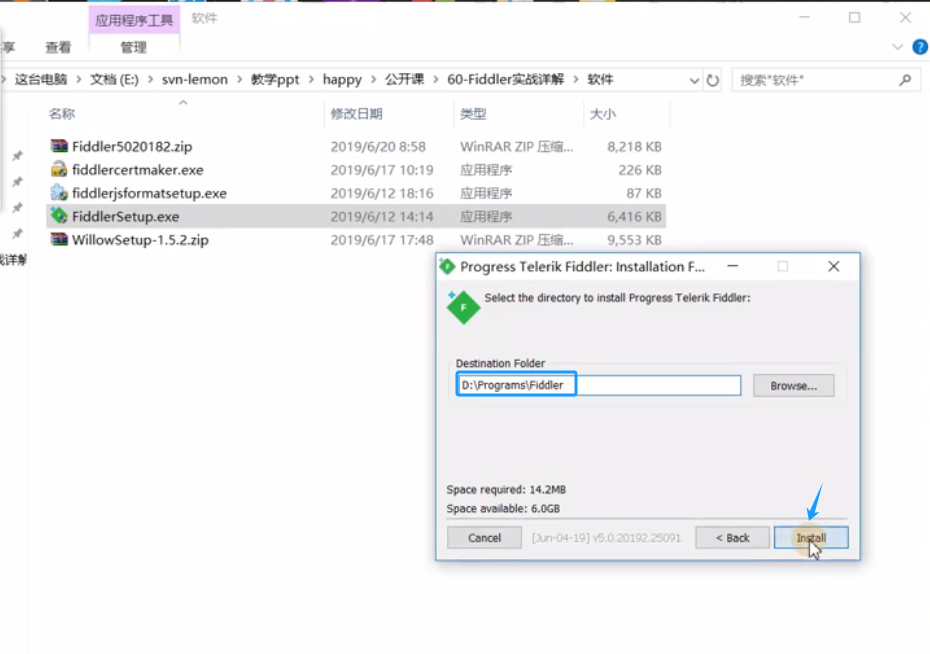930x654 pixels.
Task: Click the Install button in the installer
Action: [x=811, y=538]
